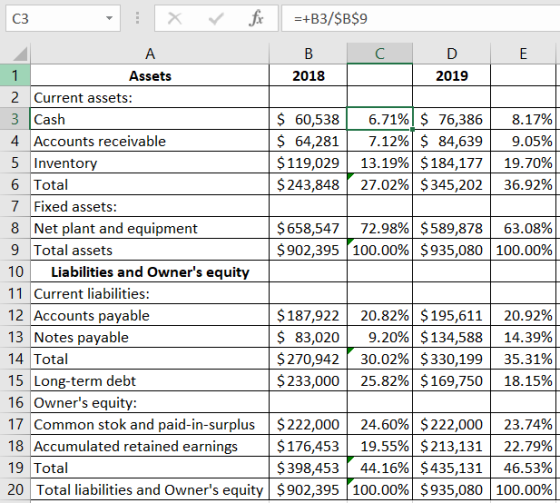Viewport: 560px width, 503px height.
Task: Select 'Accounts receivable' label cell
Action: (x=150, y=141)
